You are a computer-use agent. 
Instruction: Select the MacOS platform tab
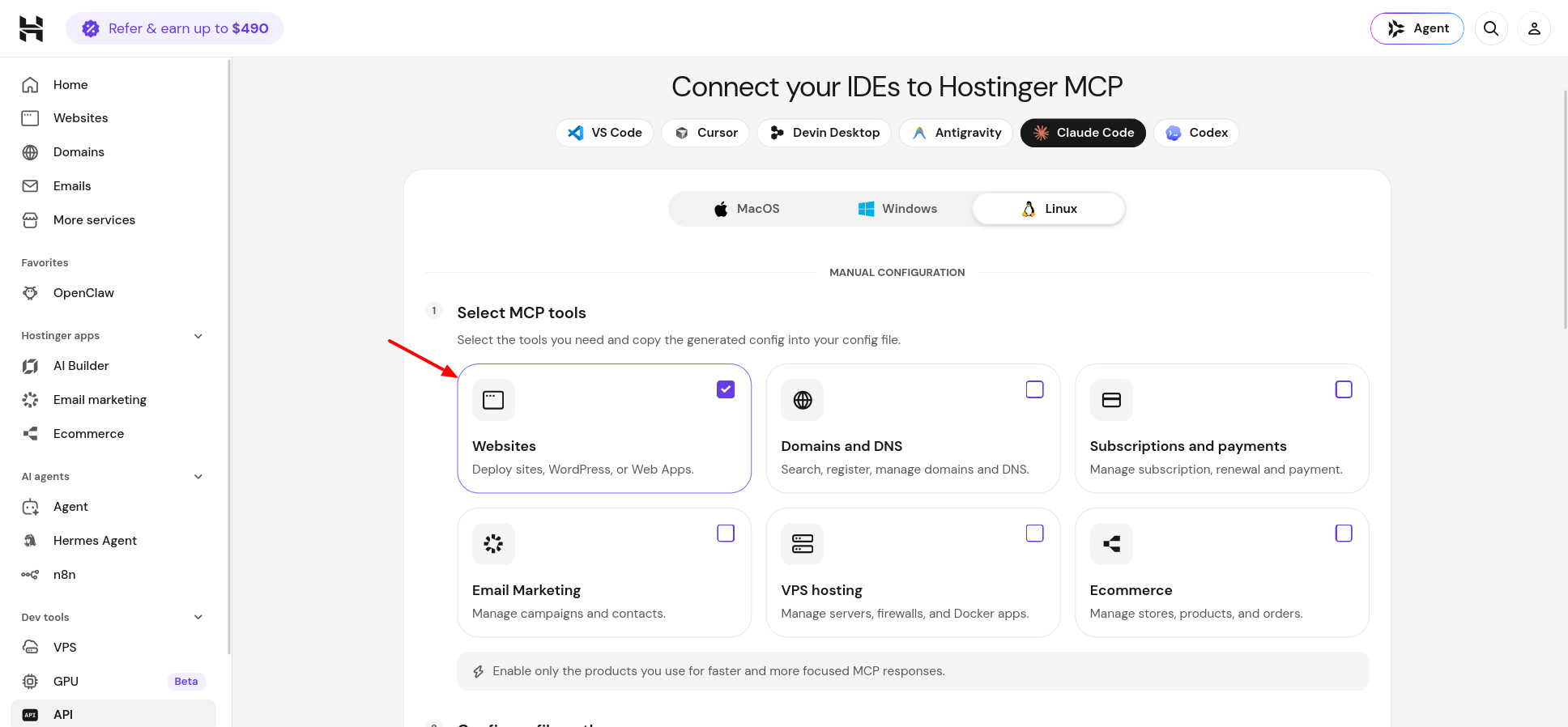tap(746, 209)
